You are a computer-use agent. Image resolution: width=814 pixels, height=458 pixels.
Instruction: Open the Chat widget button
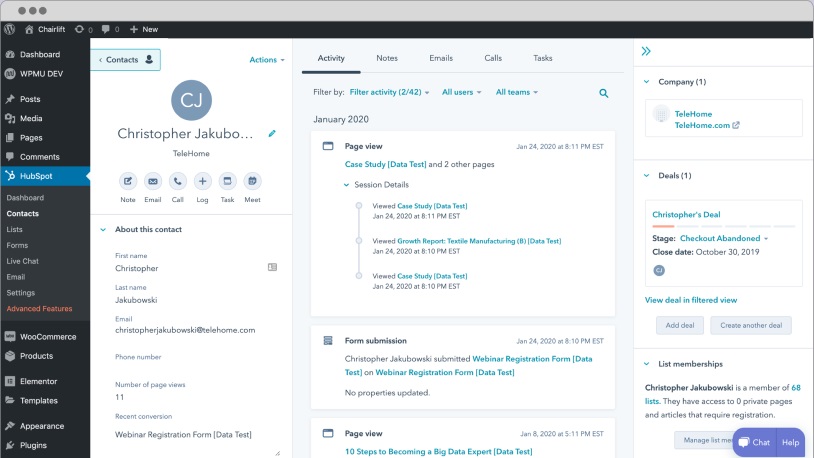click(754, 442)
